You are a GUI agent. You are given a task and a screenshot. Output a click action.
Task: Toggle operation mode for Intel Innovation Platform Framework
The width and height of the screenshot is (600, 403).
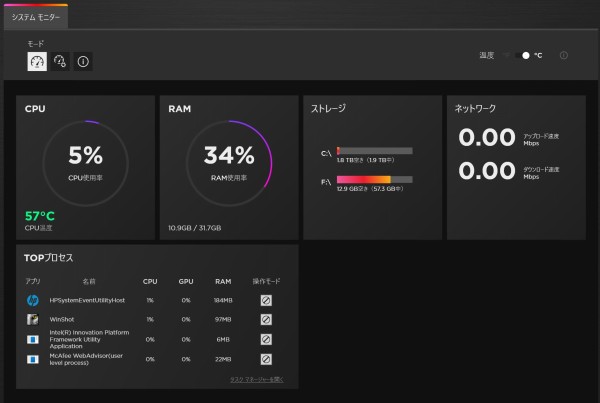pyautogui.click(x=267, y=339)
